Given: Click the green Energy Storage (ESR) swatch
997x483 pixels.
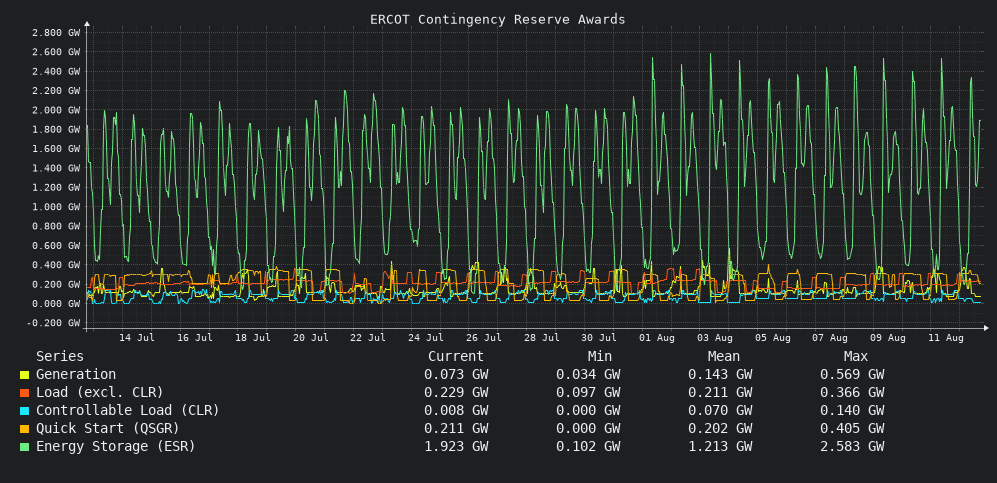Looking at the screenshot, I should click(25, 447).
